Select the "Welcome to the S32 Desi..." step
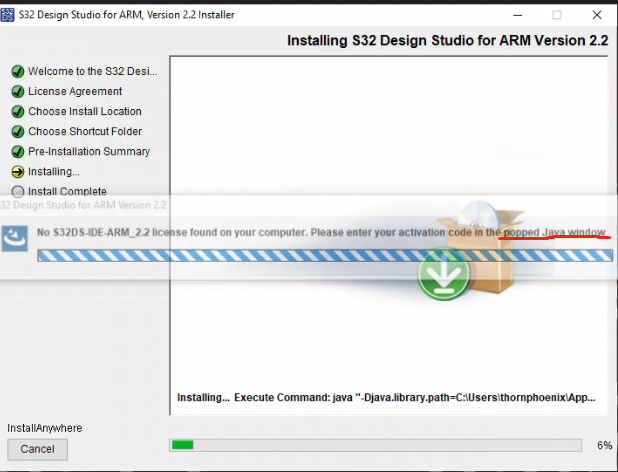Image resolution: width=618 pixels, height=472 pixels. click(93, 71)
